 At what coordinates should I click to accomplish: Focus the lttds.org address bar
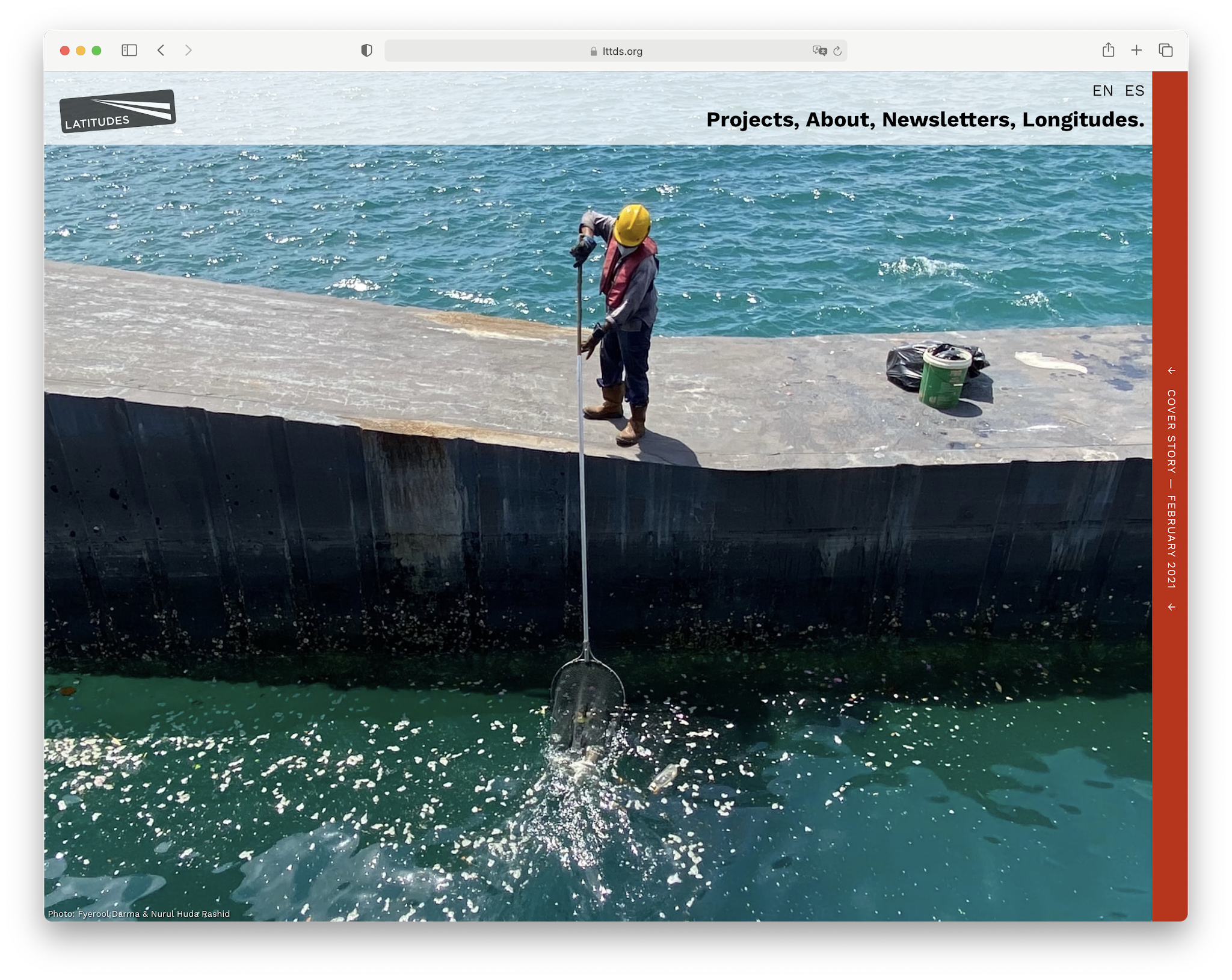[616, 51]
